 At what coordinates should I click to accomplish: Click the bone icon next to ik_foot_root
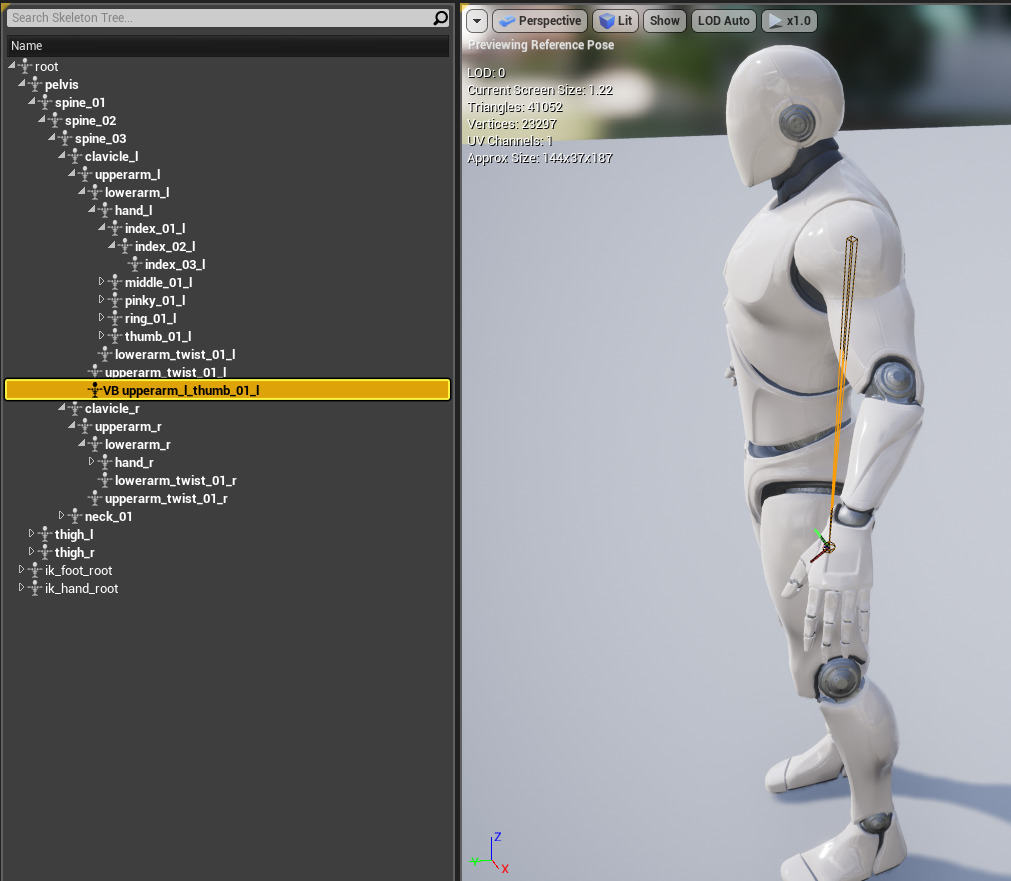point(35,571)
